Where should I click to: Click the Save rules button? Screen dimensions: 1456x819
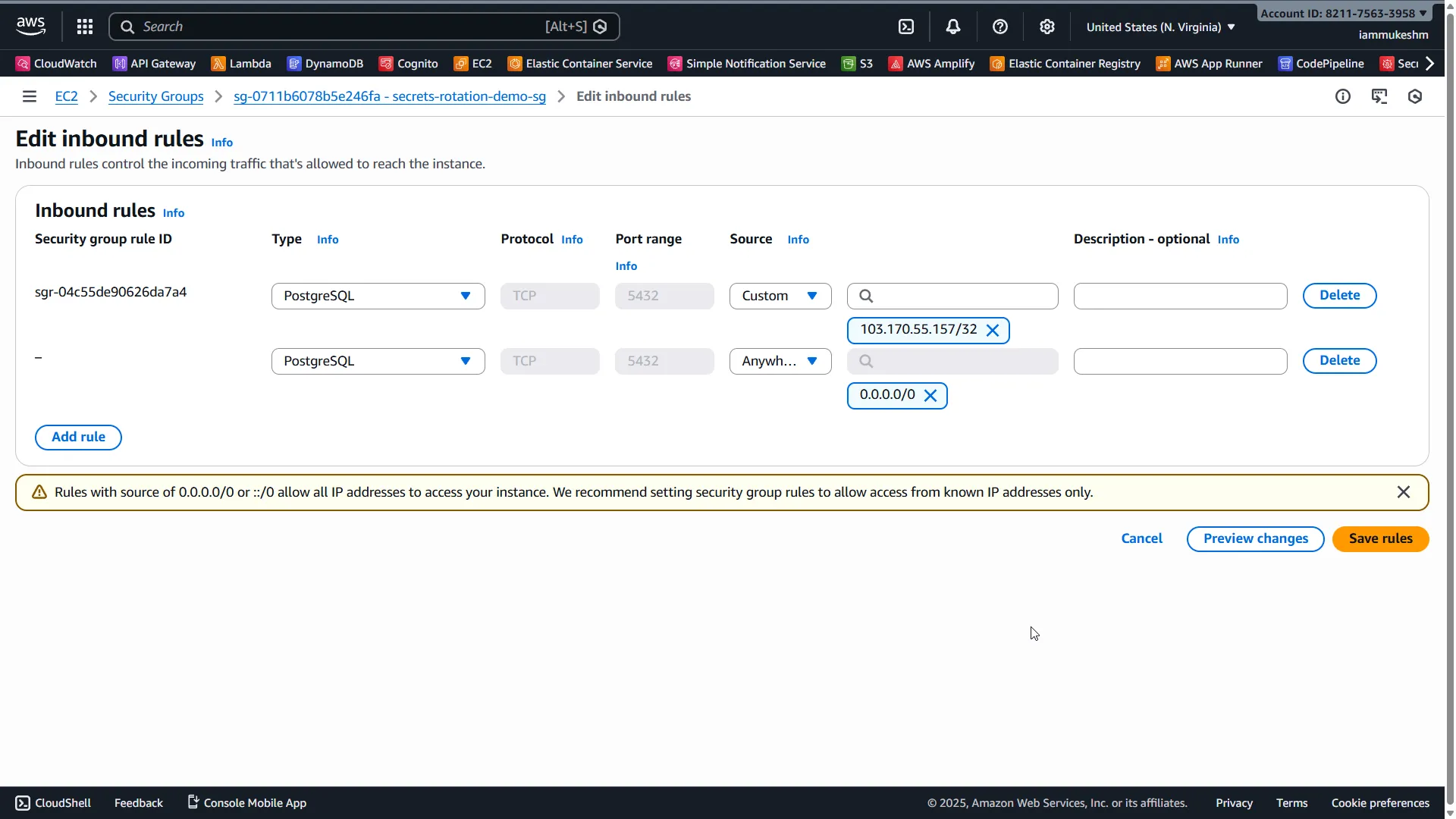point(1380,538)
